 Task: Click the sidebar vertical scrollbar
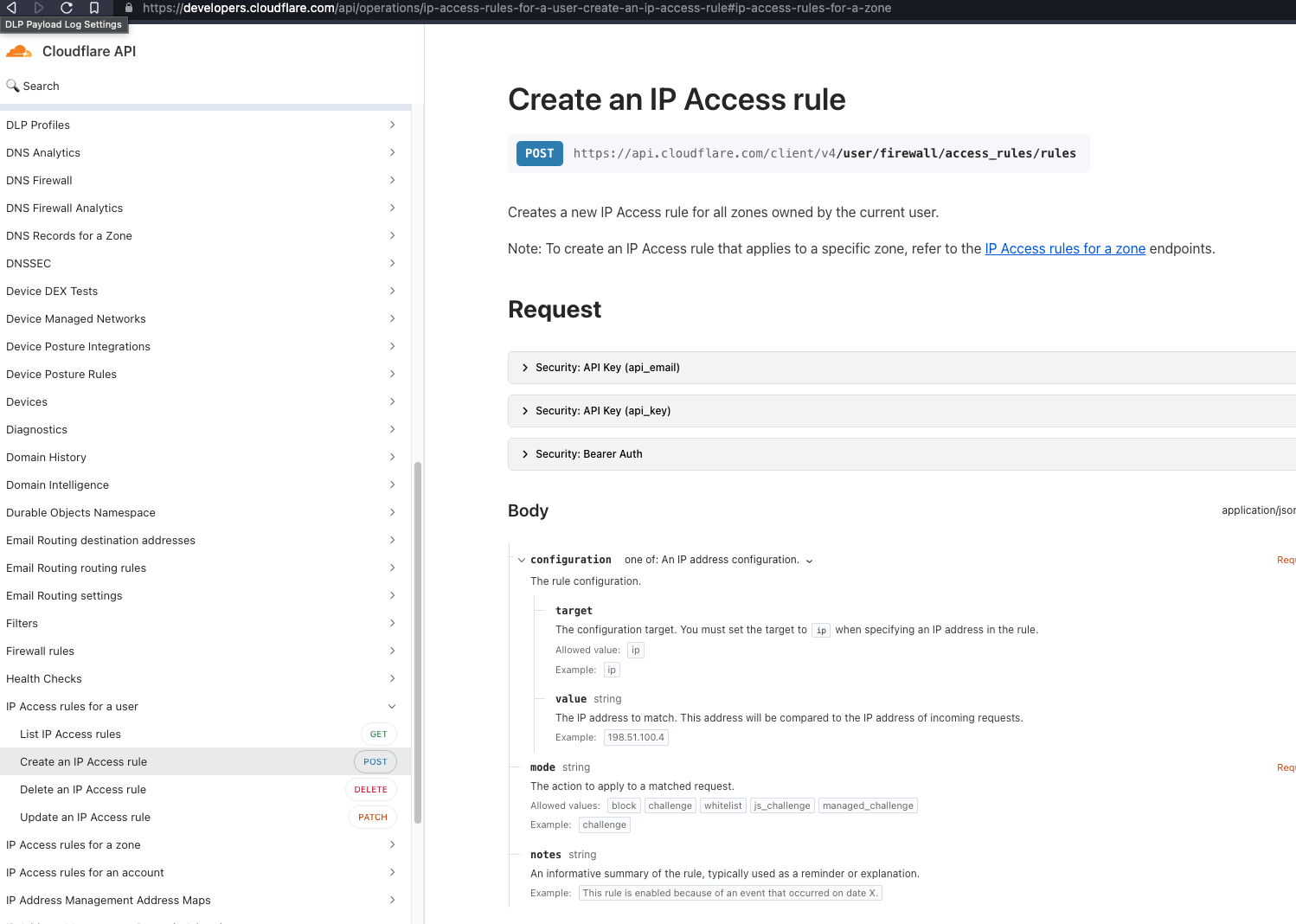pos(418,640)
